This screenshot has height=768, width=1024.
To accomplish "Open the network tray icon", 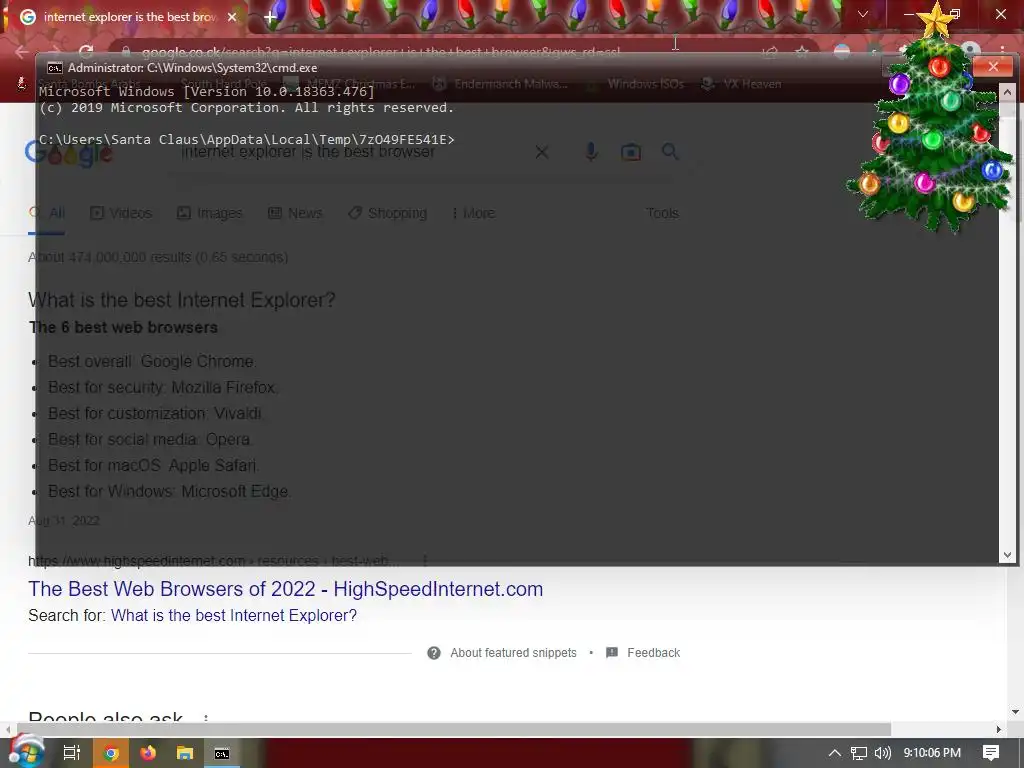I will 859,753.
